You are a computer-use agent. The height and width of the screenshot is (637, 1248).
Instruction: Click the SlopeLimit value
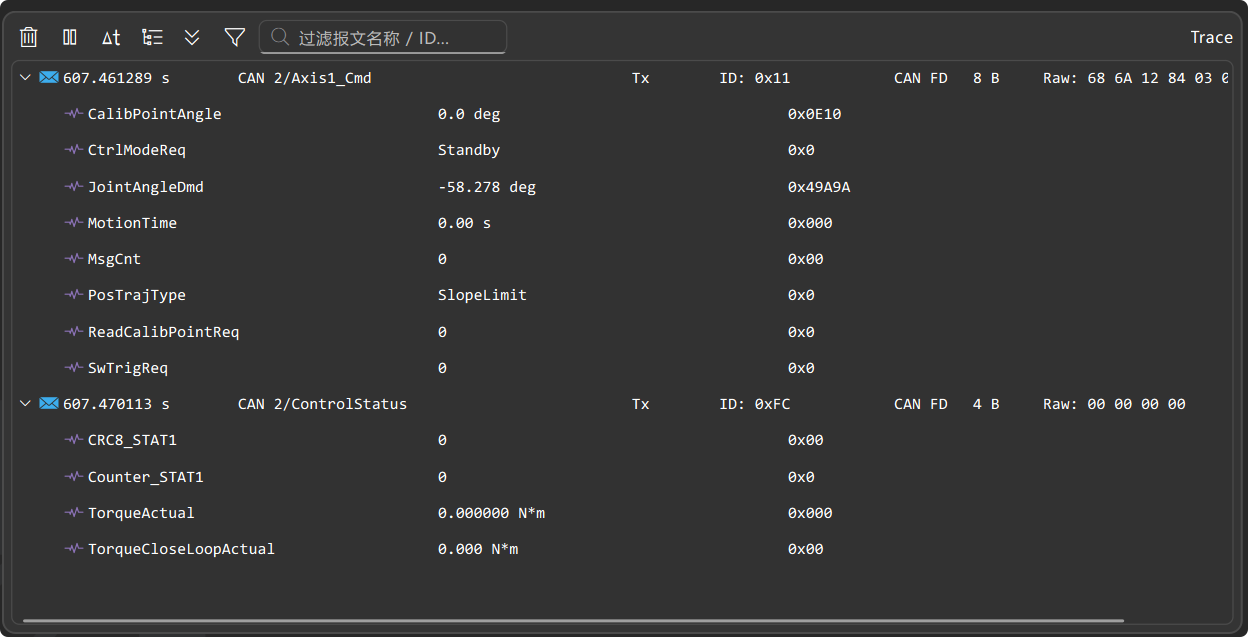482,295
